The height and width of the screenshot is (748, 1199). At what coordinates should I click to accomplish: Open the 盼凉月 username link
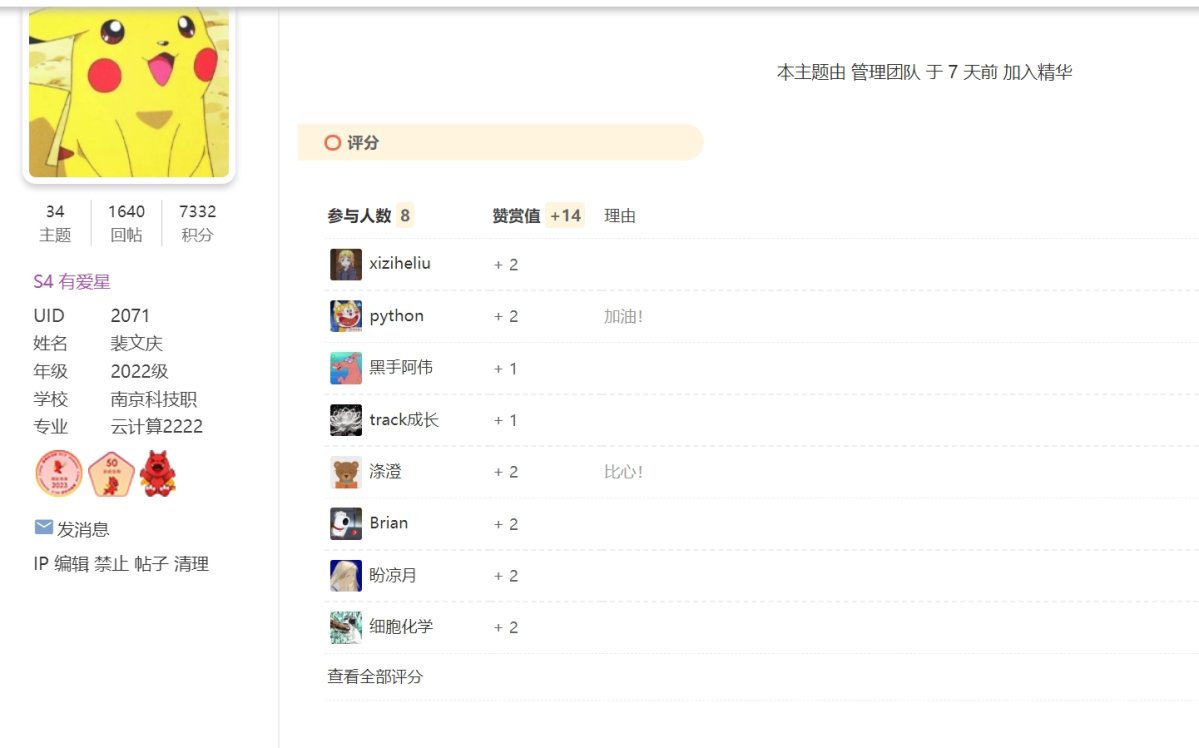click(x=393, y=575)
